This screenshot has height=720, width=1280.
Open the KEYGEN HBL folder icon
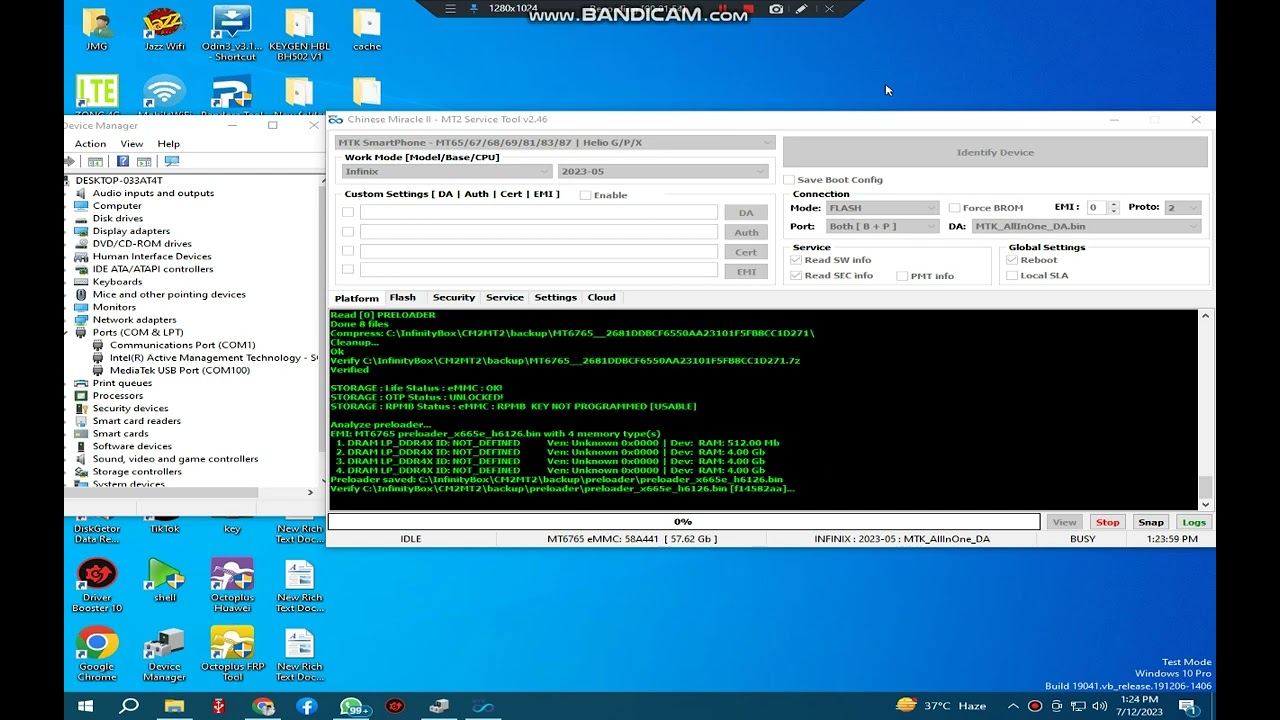click(x=299, y=33)
